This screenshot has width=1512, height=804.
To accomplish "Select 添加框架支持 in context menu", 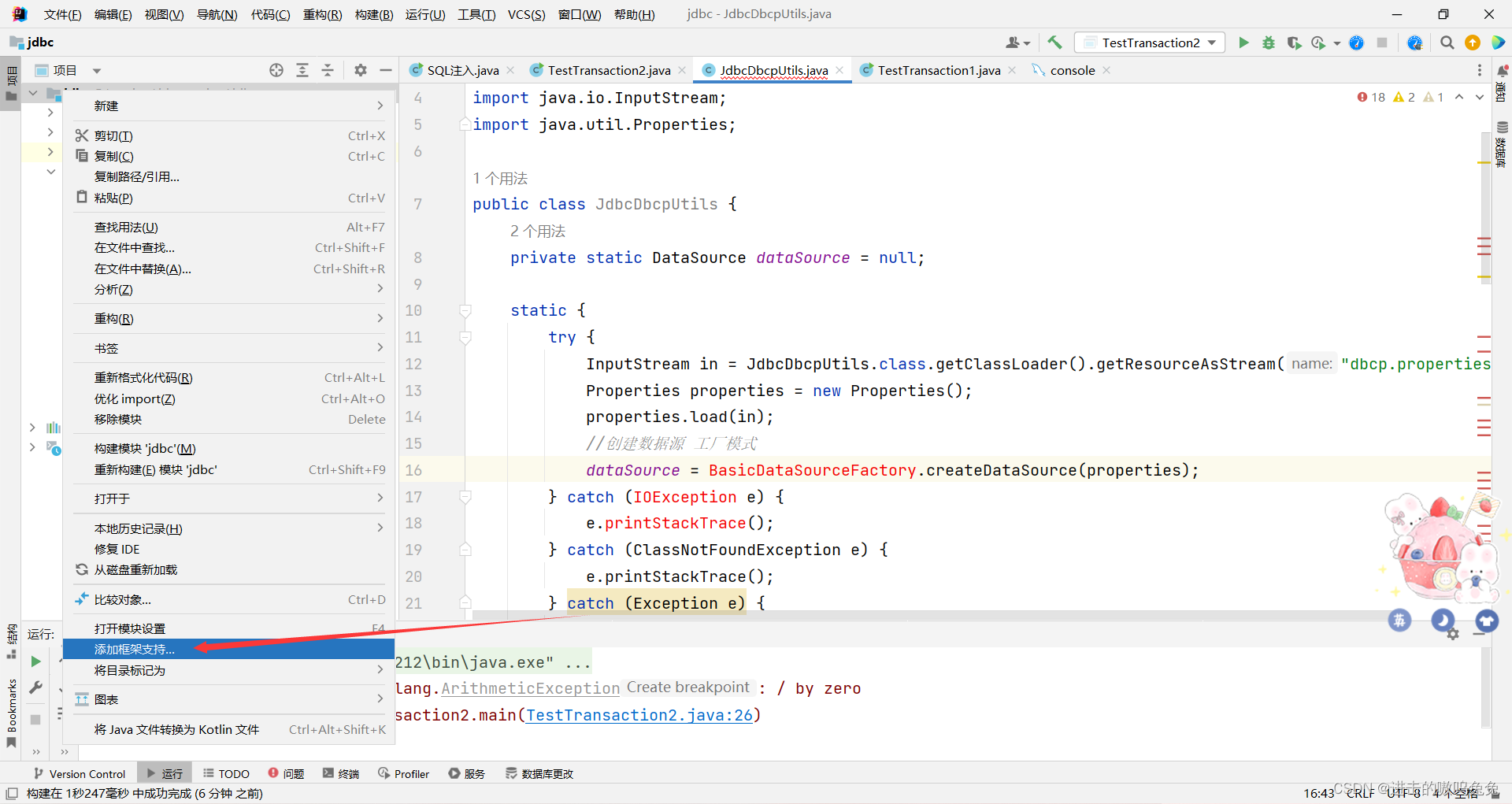I will tap(228, 649).
